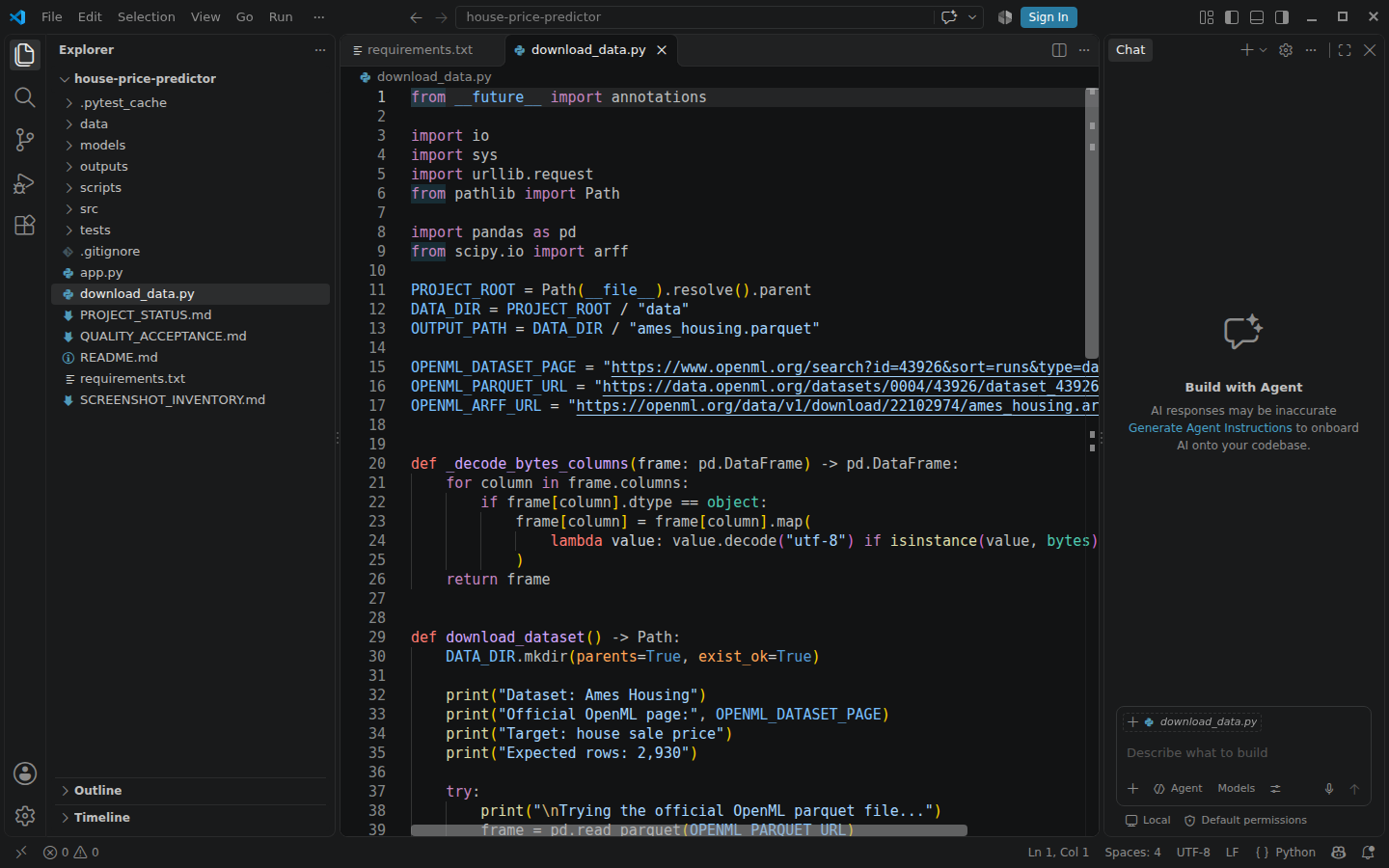Click the house-price-predictor command center search box
The height and width of the screenshot is (868, 1389).
[x=696, y=17]
